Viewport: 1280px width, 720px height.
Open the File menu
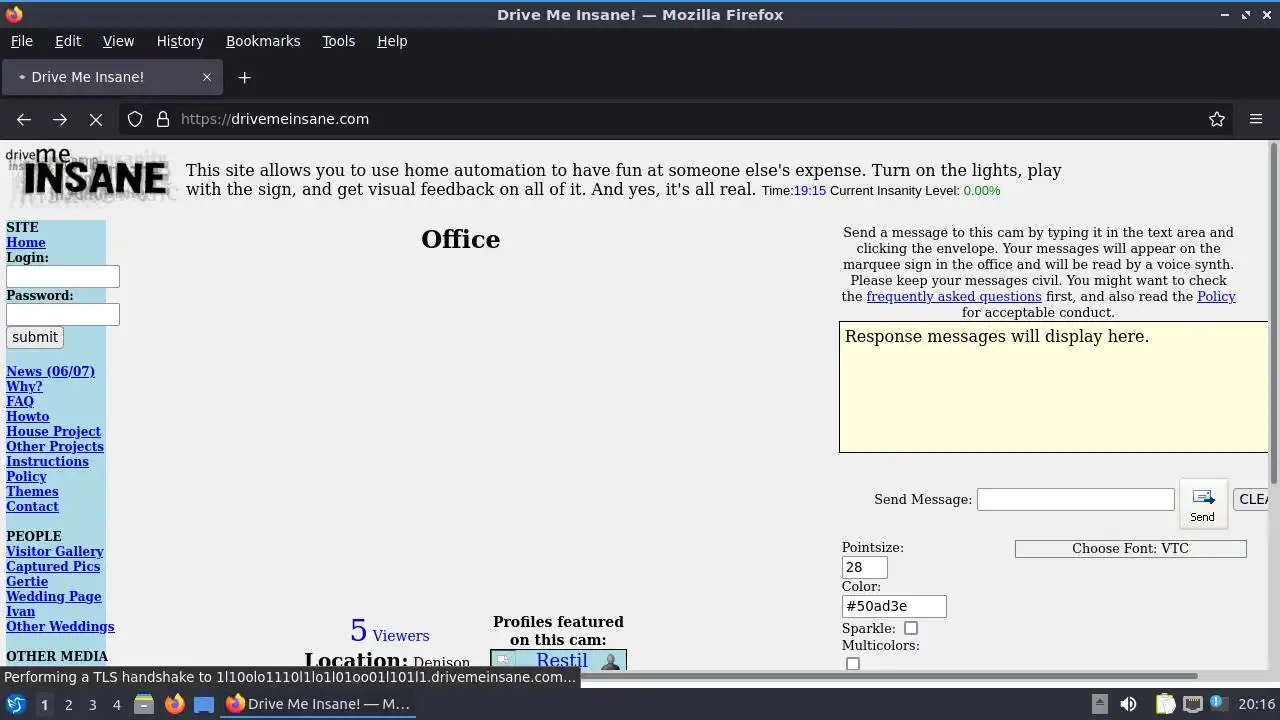[21, 41]
